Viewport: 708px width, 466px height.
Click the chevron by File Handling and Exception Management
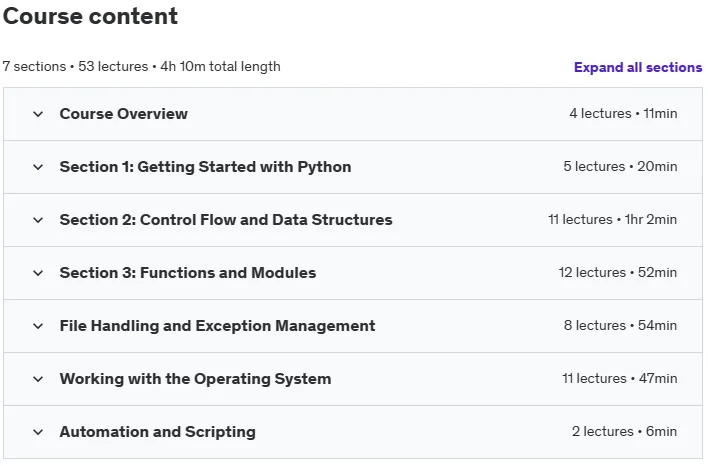coord(38,326)
